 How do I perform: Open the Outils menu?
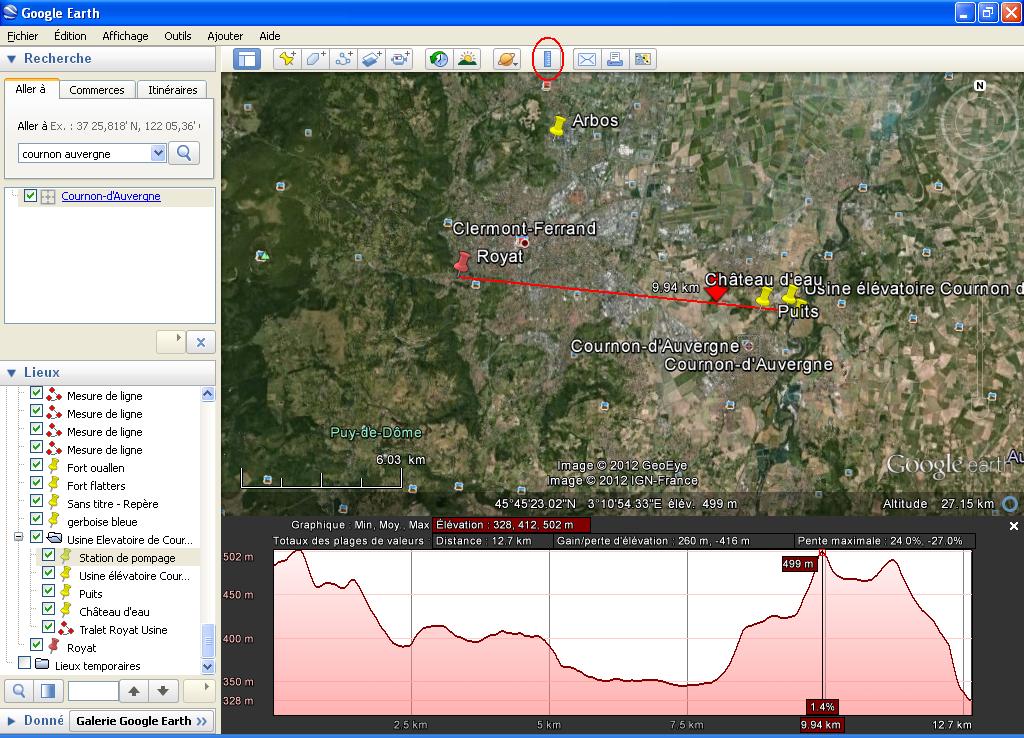tap(178, 36)
